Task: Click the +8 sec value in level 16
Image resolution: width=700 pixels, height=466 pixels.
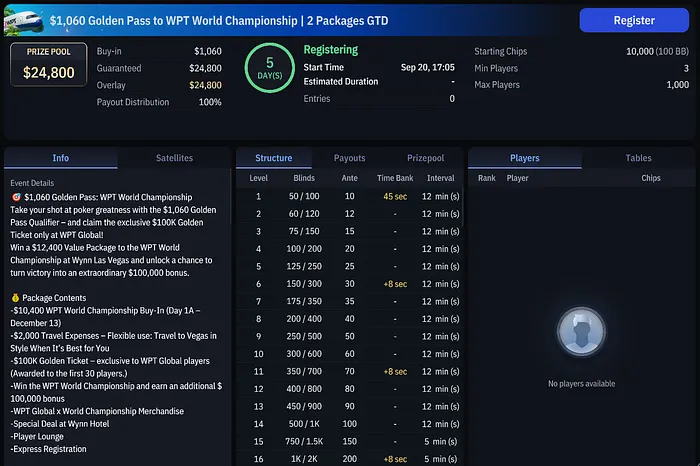Action: pos(395,459)
